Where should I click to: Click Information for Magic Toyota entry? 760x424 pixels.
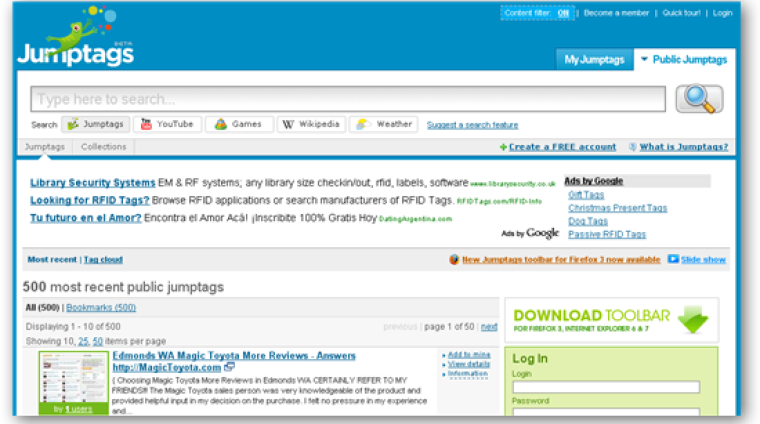point(468,374)
